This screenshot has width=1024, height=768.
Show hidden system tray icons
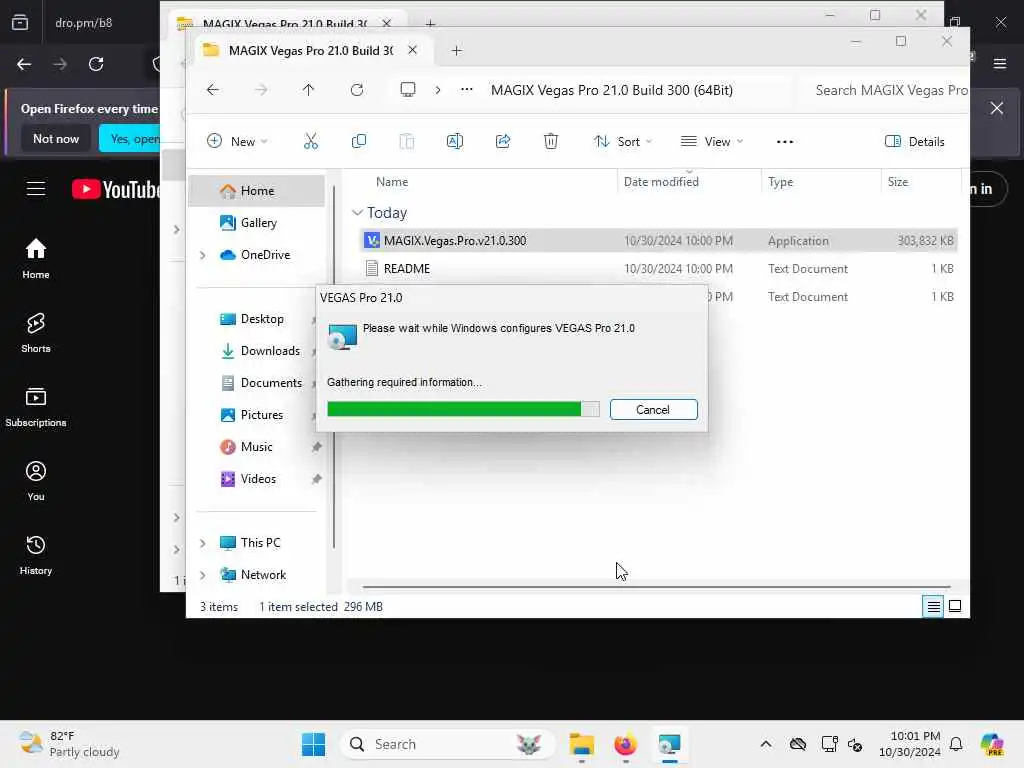click(766, 744)
